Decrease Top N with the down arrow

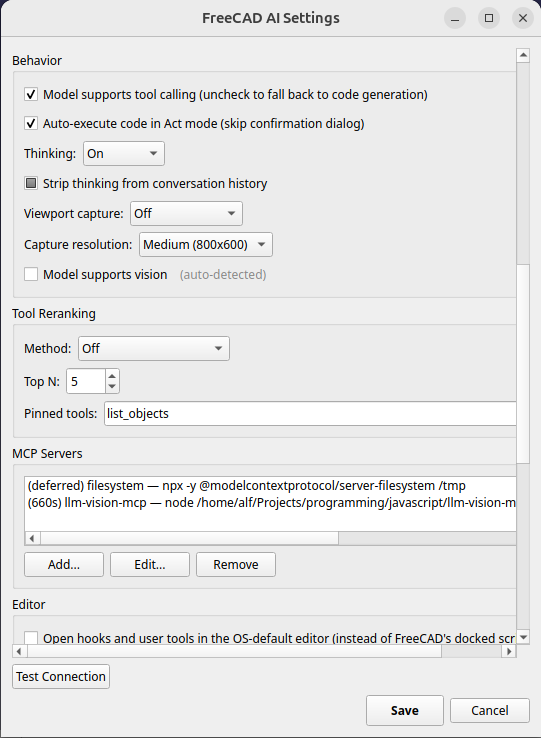pyautogui.click(x=112, y=387)
